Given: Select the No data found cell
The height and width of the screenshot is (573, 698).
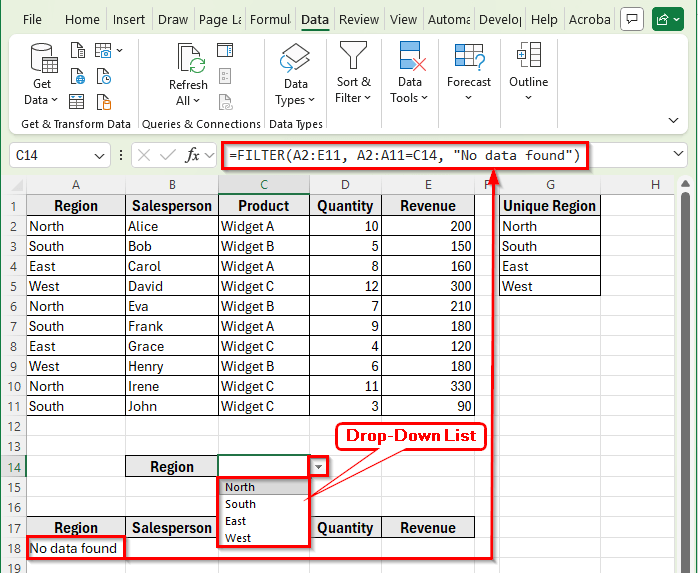Looking at the screenshot, I should point(76,548).
